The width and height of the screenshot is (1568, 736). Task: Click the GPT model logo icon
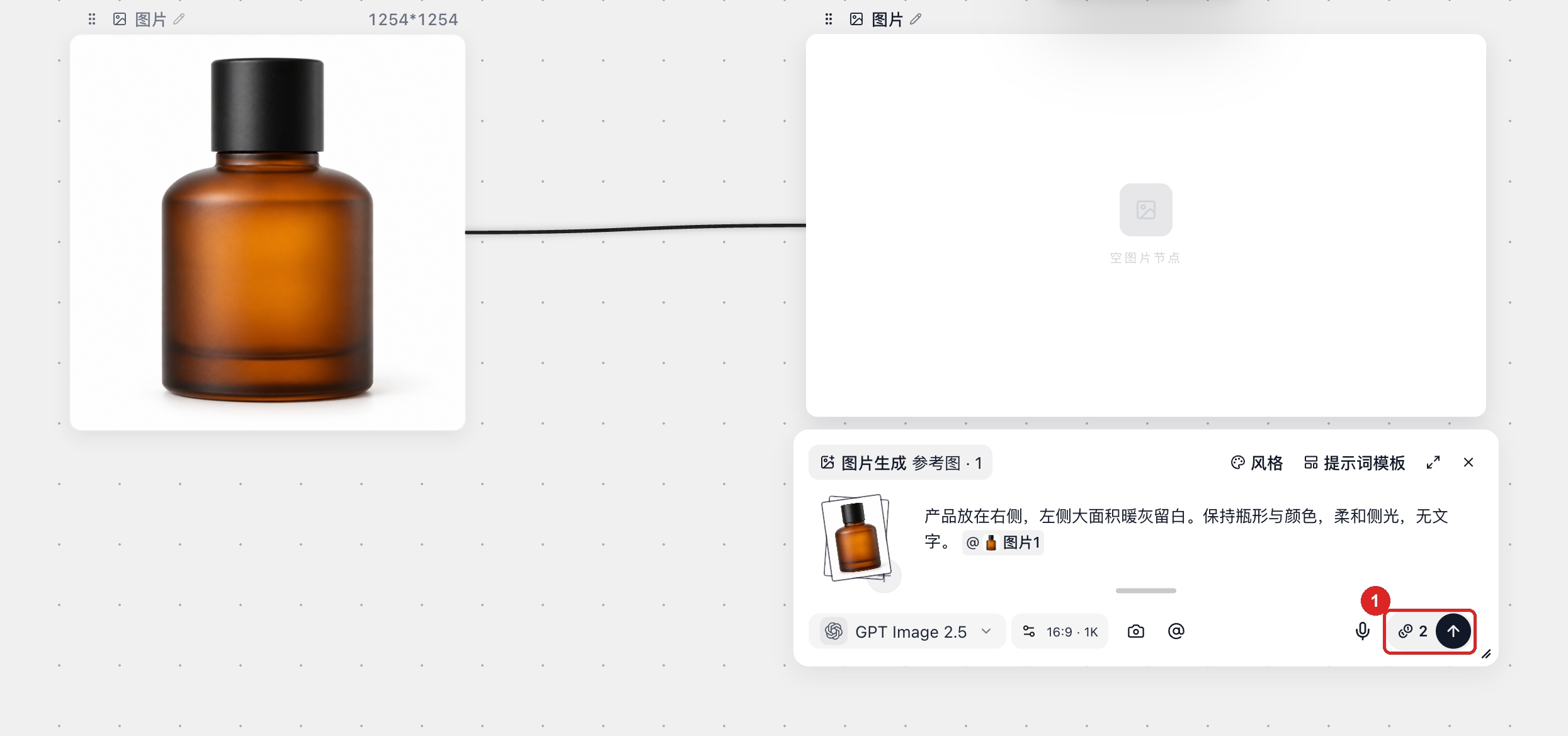[834, 631]
